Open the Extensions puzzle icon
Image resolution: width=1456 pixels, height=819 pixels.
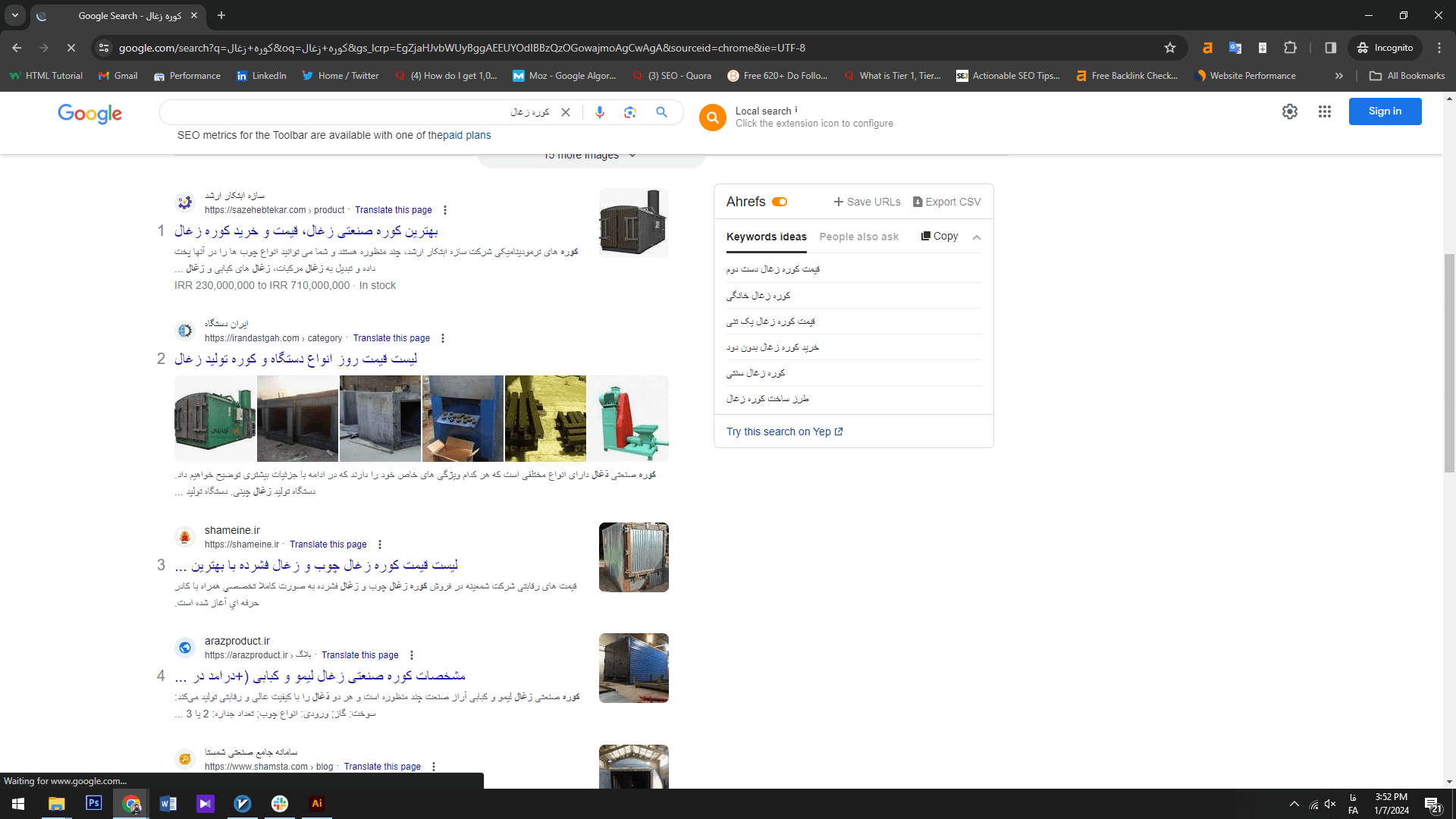pos(1291,48)
